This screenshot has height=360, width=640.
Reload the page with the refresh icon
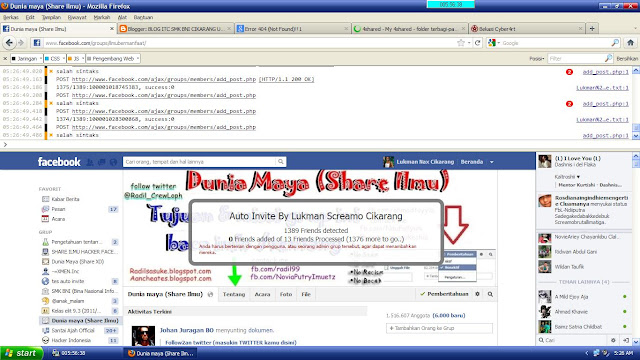click(477, 42)
